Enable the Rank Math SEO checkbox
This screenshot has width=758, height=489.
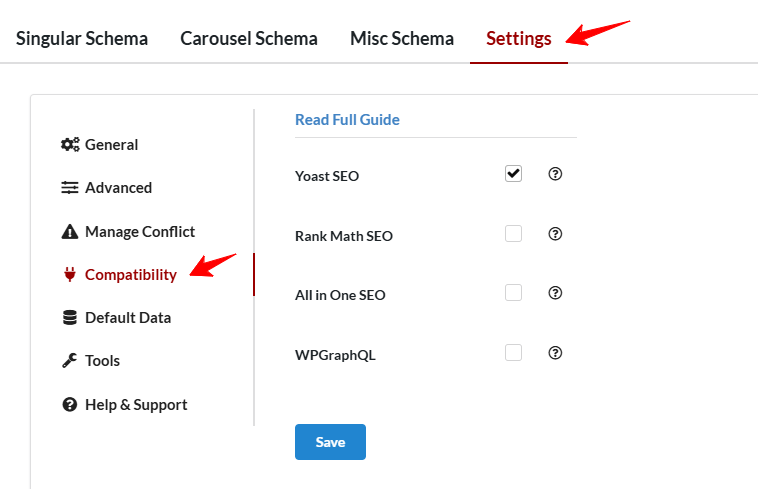[x=513, y=234]
